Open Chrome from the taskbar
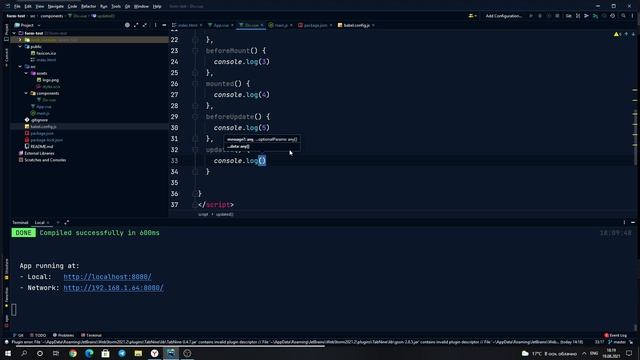The image size is (640, 360). 73,353
